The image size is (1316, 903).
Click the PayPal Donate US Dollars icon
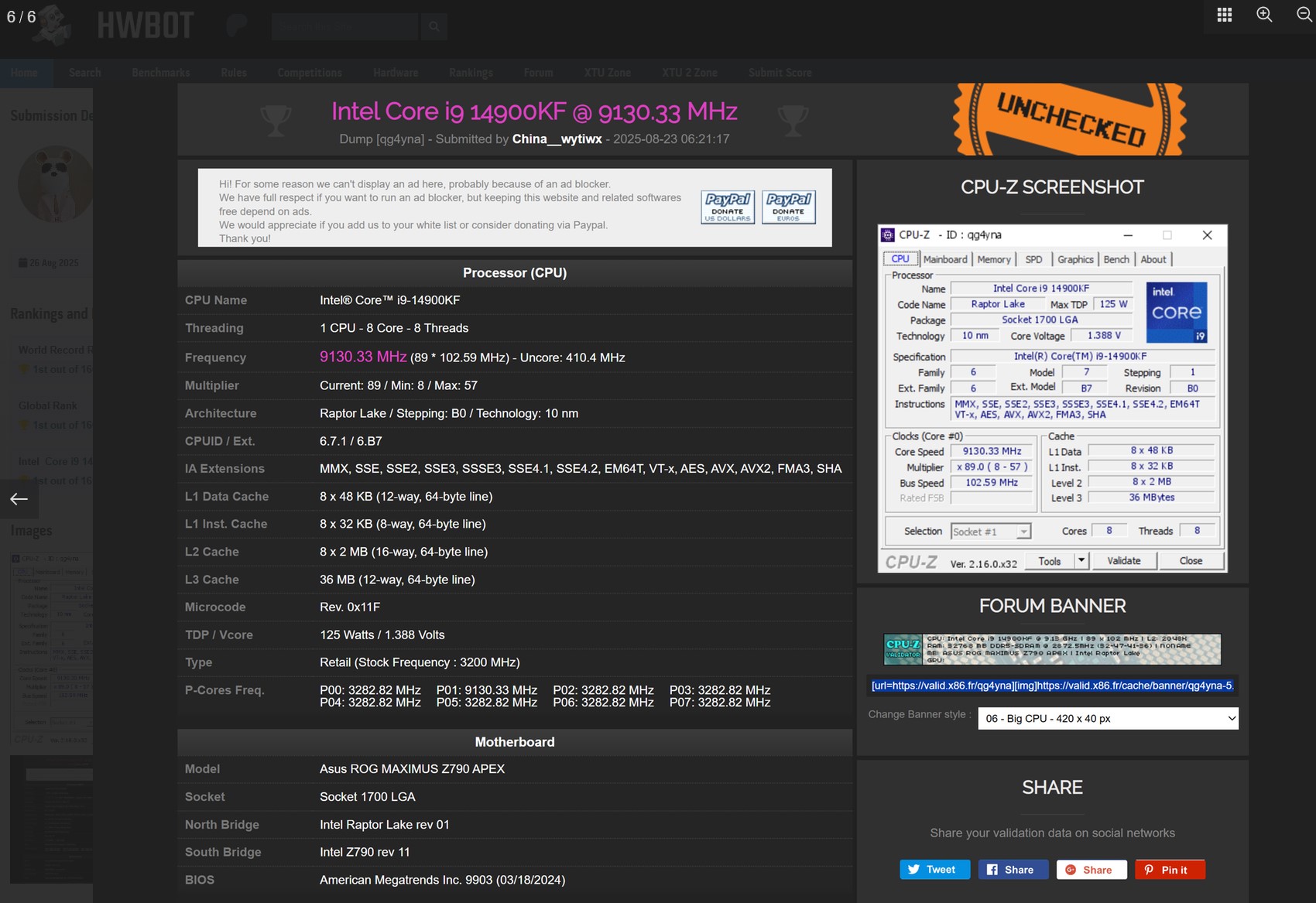728,207
